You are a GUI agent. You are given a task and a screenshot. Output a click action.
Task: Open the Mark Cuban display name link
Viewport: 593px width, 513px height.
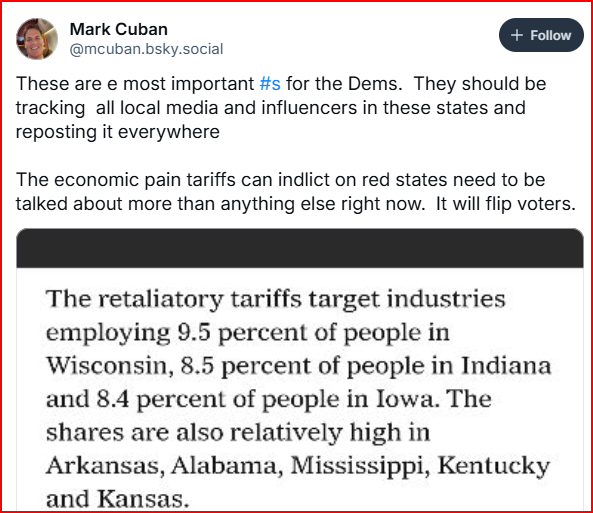(118, 29)
